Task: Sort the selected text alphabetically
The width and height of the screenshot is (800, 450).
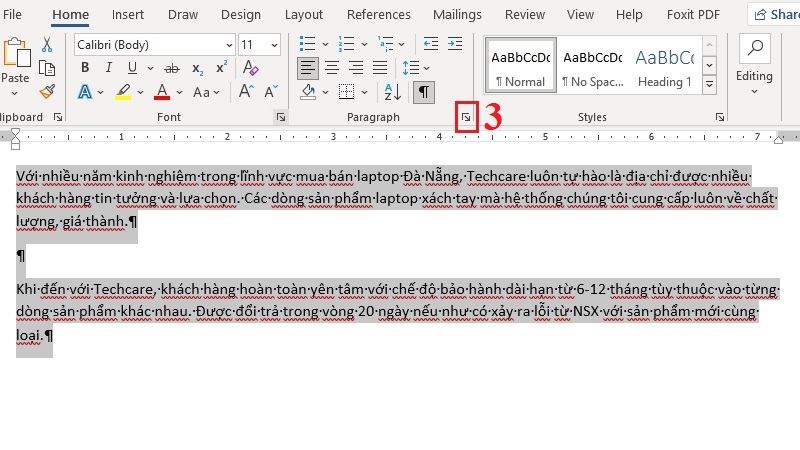Action: 392,92
